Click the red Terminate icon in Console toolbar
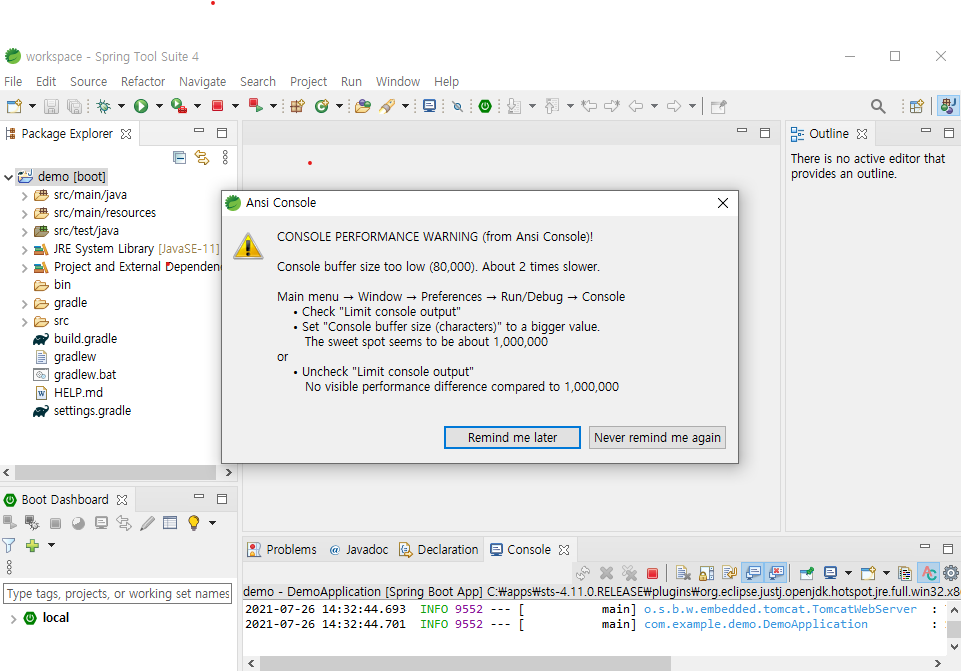961x671 pixels. pos(653,573)
